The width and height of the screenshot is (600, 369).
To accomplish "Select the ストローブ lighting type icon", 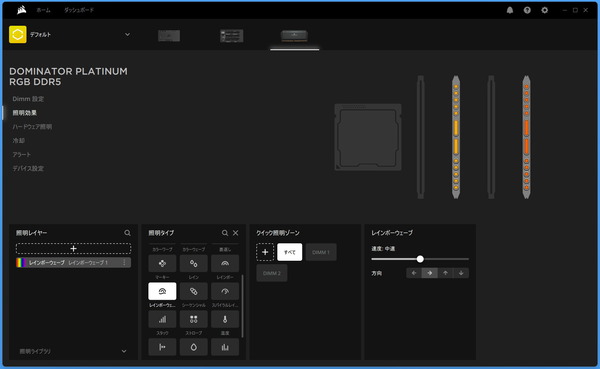I will pos(194,319).
